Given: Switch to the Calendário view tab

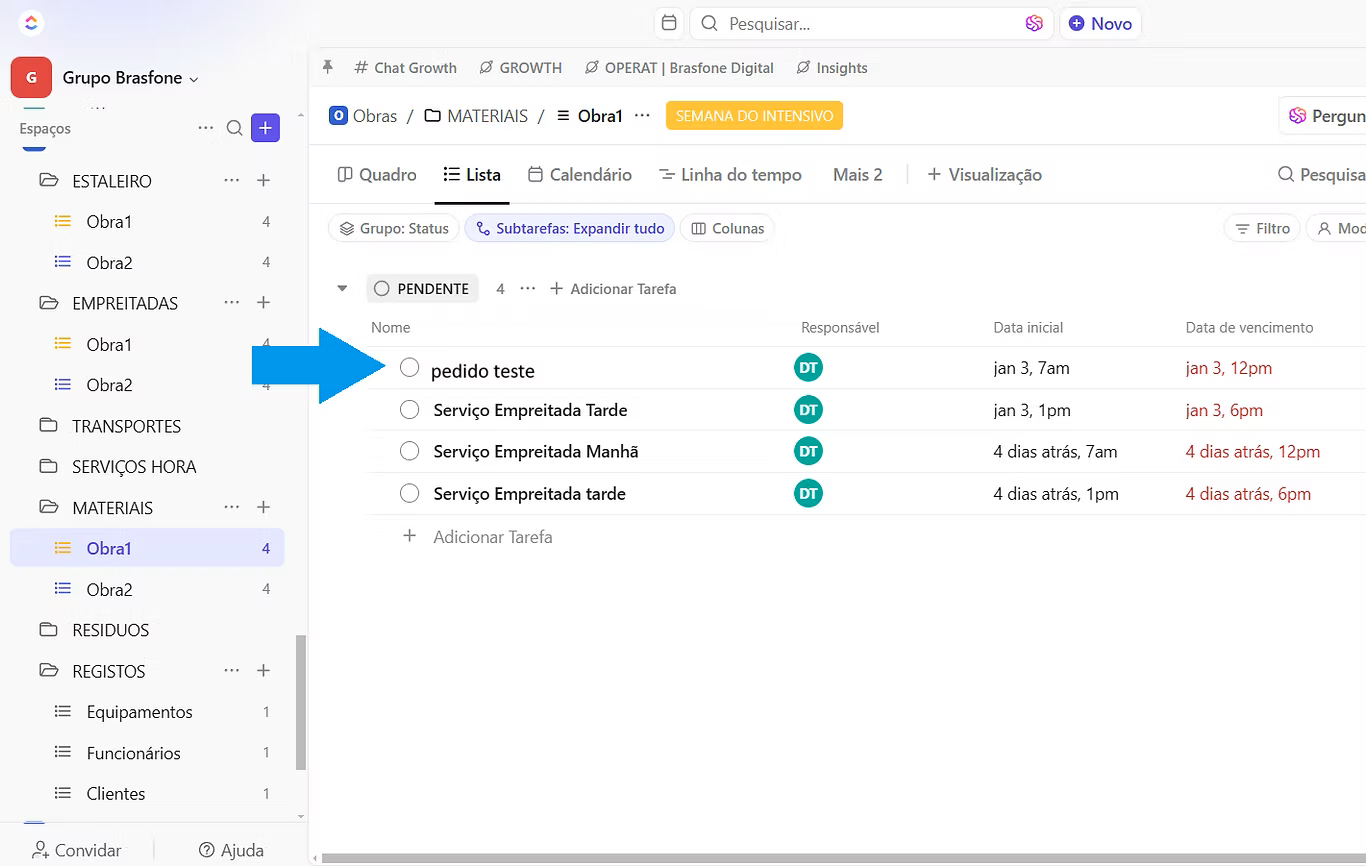Looking at the screenshot, I should [x=580, y=175].
